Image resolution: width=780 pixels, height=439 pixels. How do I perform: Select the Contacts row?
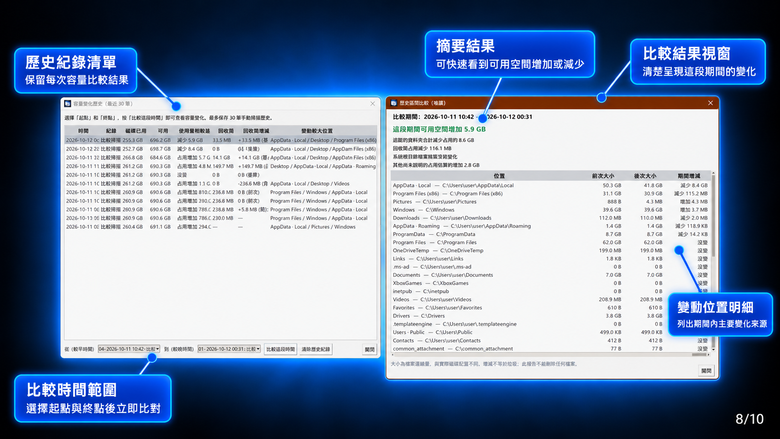(x=551, y=341)
